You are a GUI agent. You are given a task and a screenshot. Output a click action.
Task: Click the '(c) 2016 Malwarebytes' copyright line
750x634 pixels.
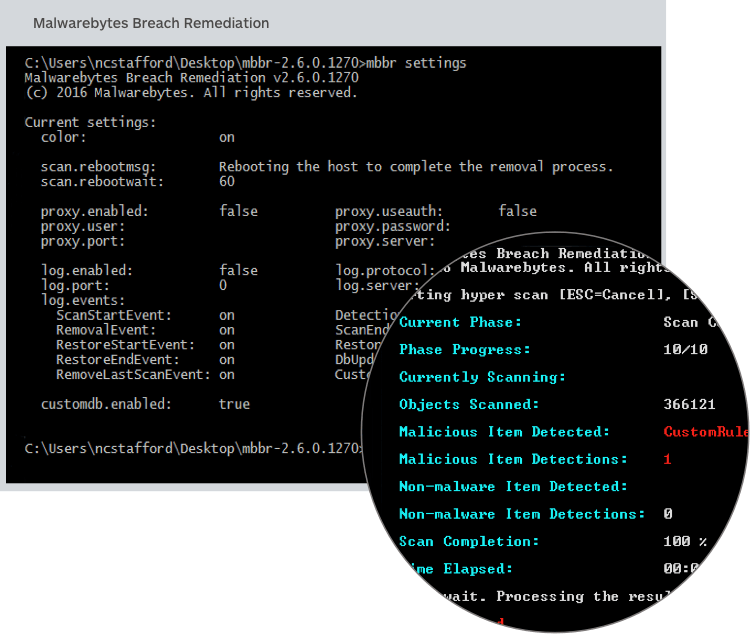click(191, 92)
